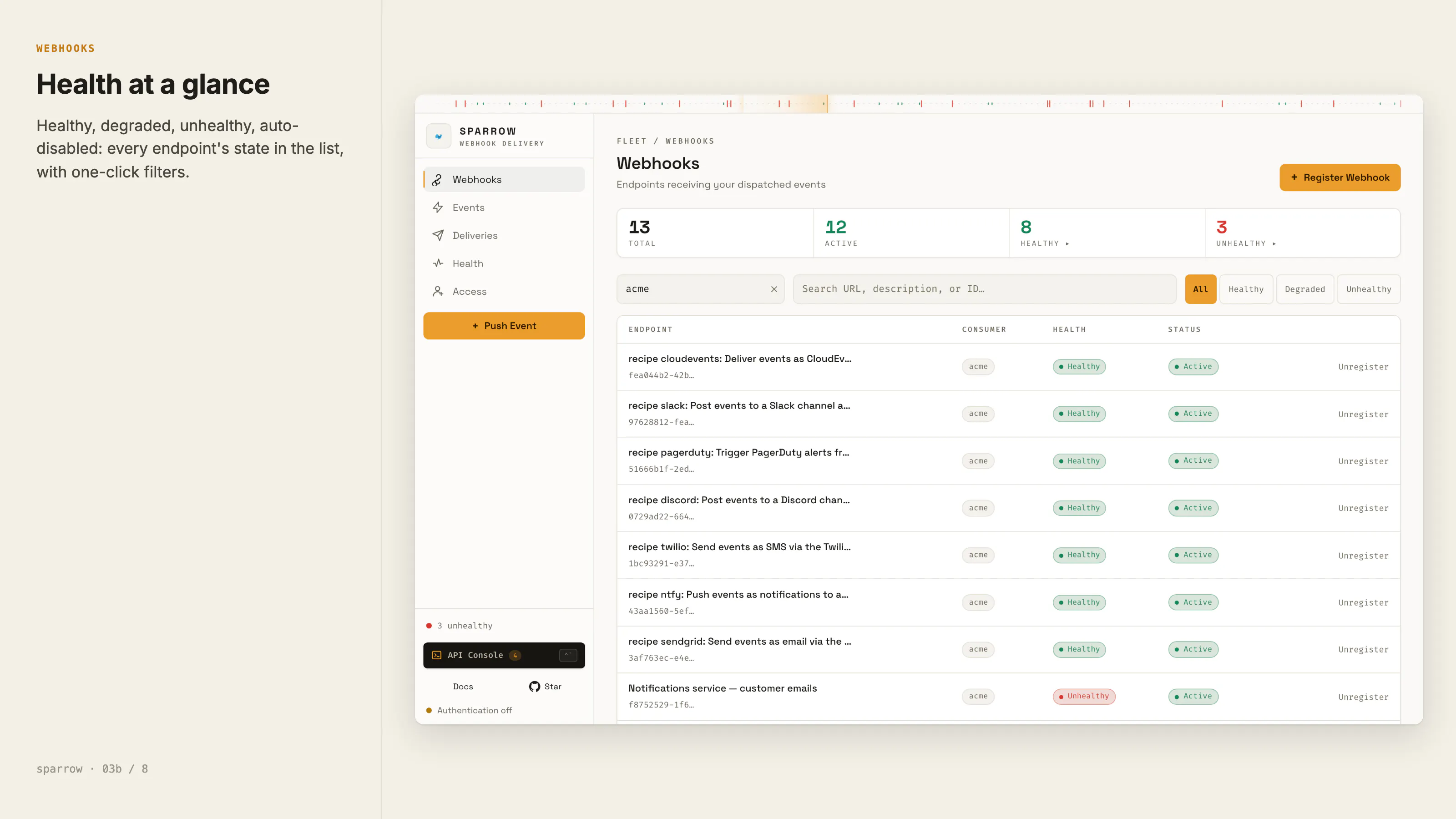
Task: Click the highlighted marker on the event timeline
Action: [827, 104]
